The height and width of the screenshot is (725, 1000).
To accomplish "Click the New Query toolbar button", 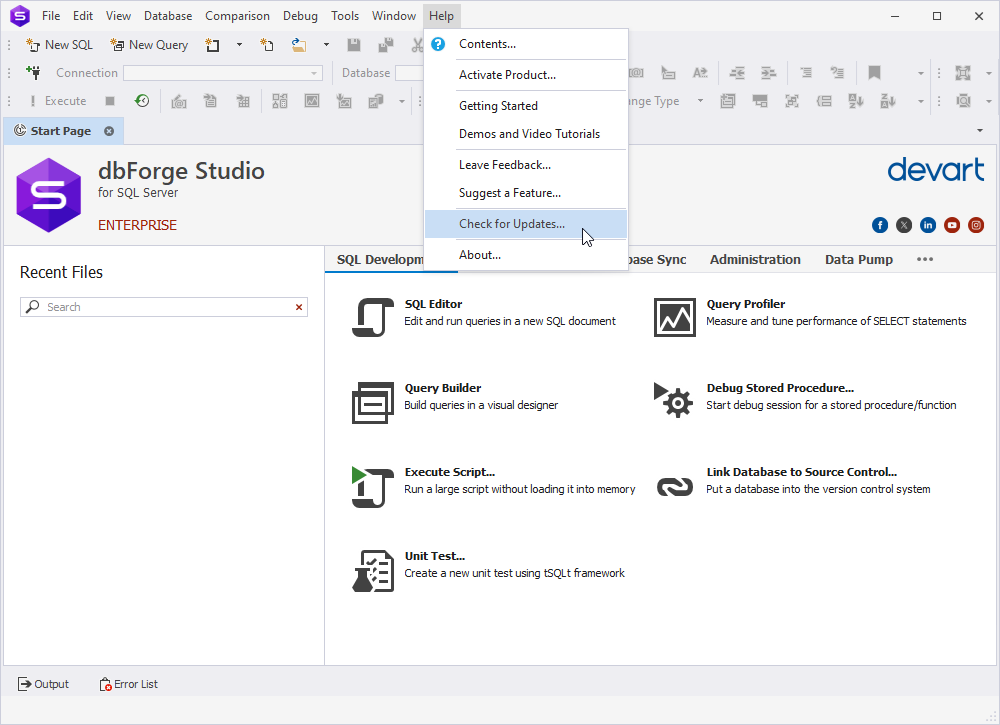I will click(149, 45).
